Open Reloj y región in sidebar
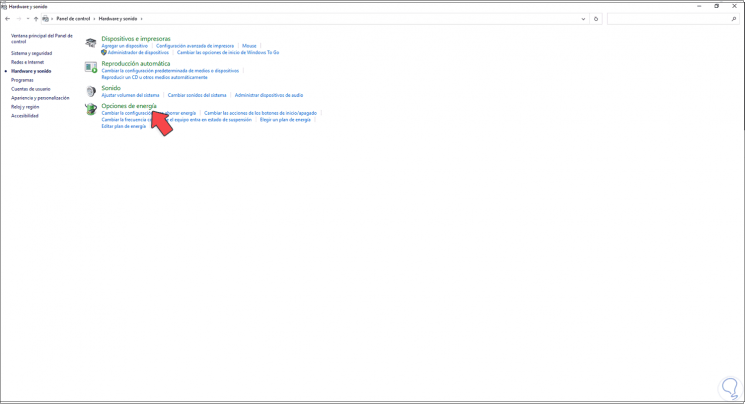745x404 pixels. coord(25,107)
